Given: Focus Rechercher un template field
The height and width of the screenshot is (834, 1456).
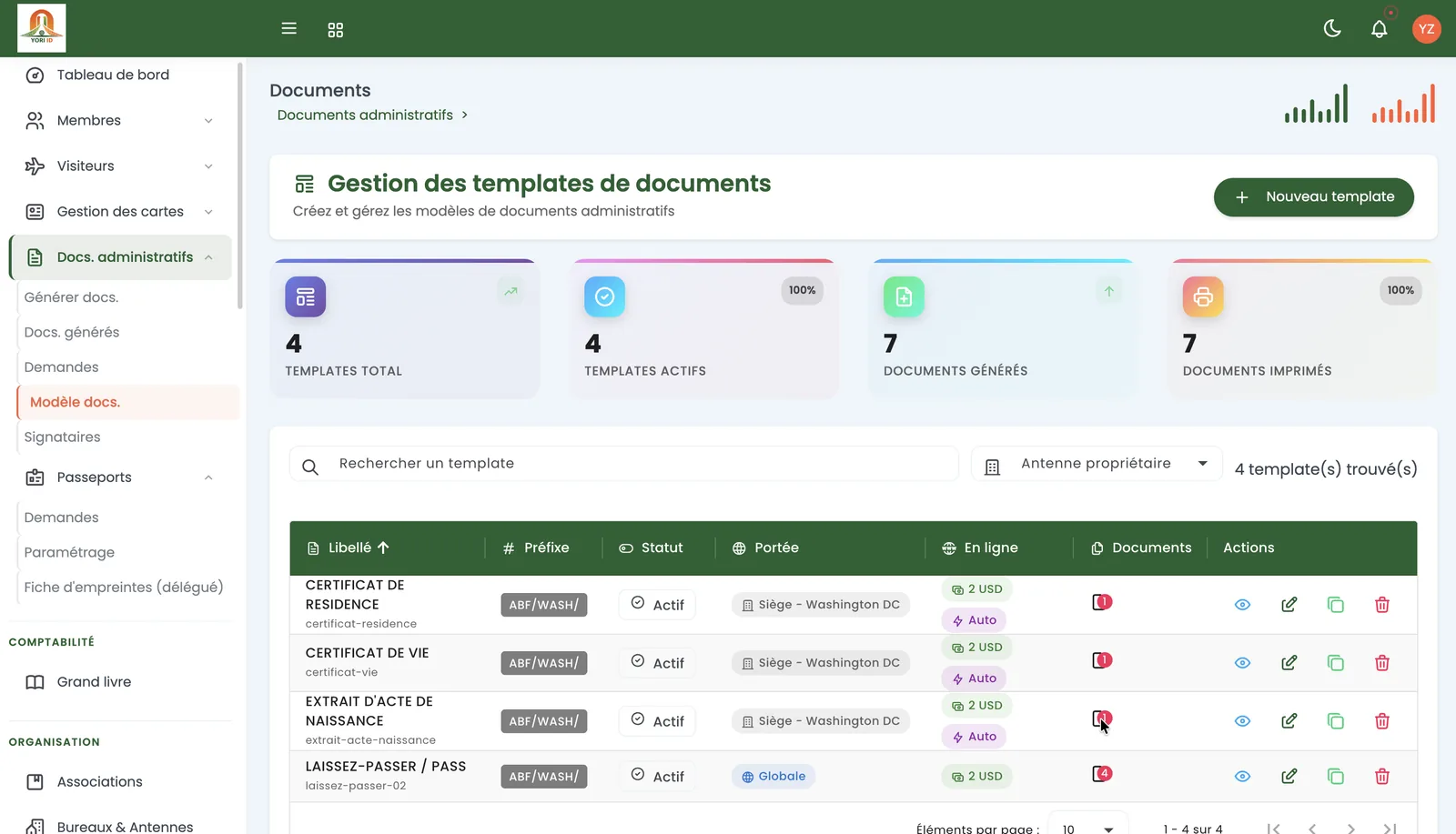Looking at the screenshot, I should click(624, 464).
